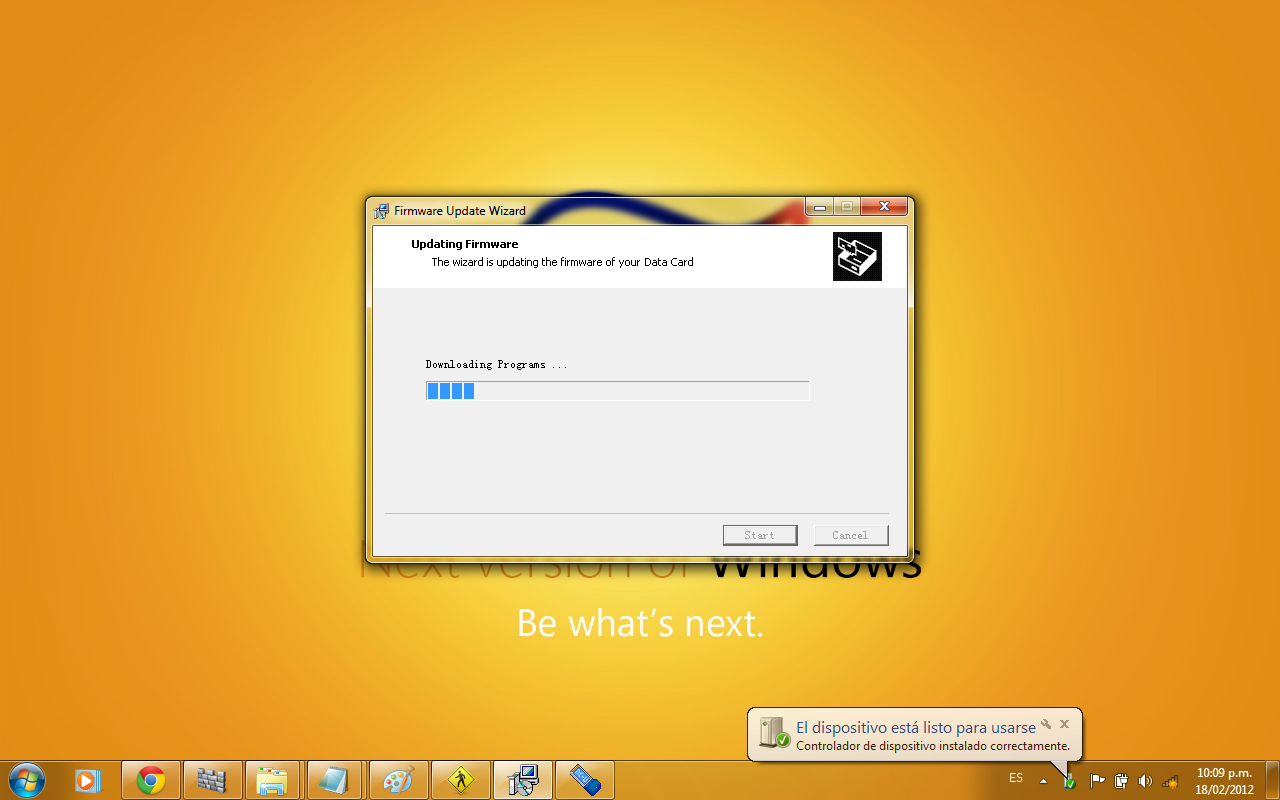Open network signal tray icon

click(x=1170, y=780)
